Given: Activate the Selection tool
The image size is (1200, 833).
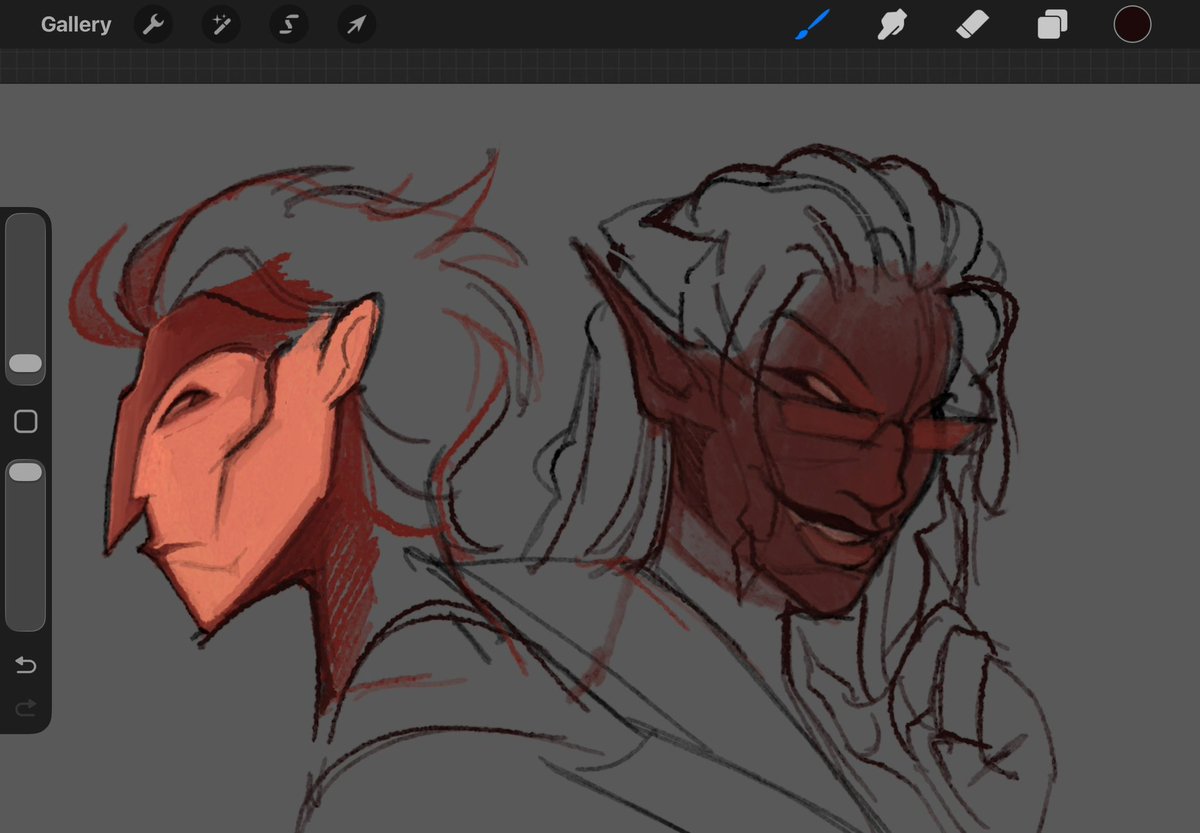Looking at the screenshot, I should (289, 25).
